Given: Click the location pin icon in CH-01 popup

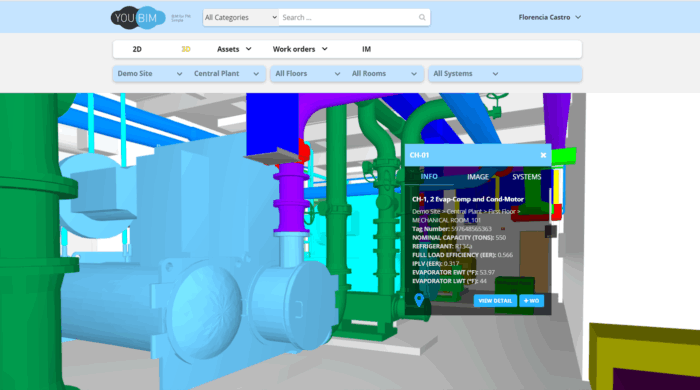Looking at the screenshot, I should click(419, 300).
